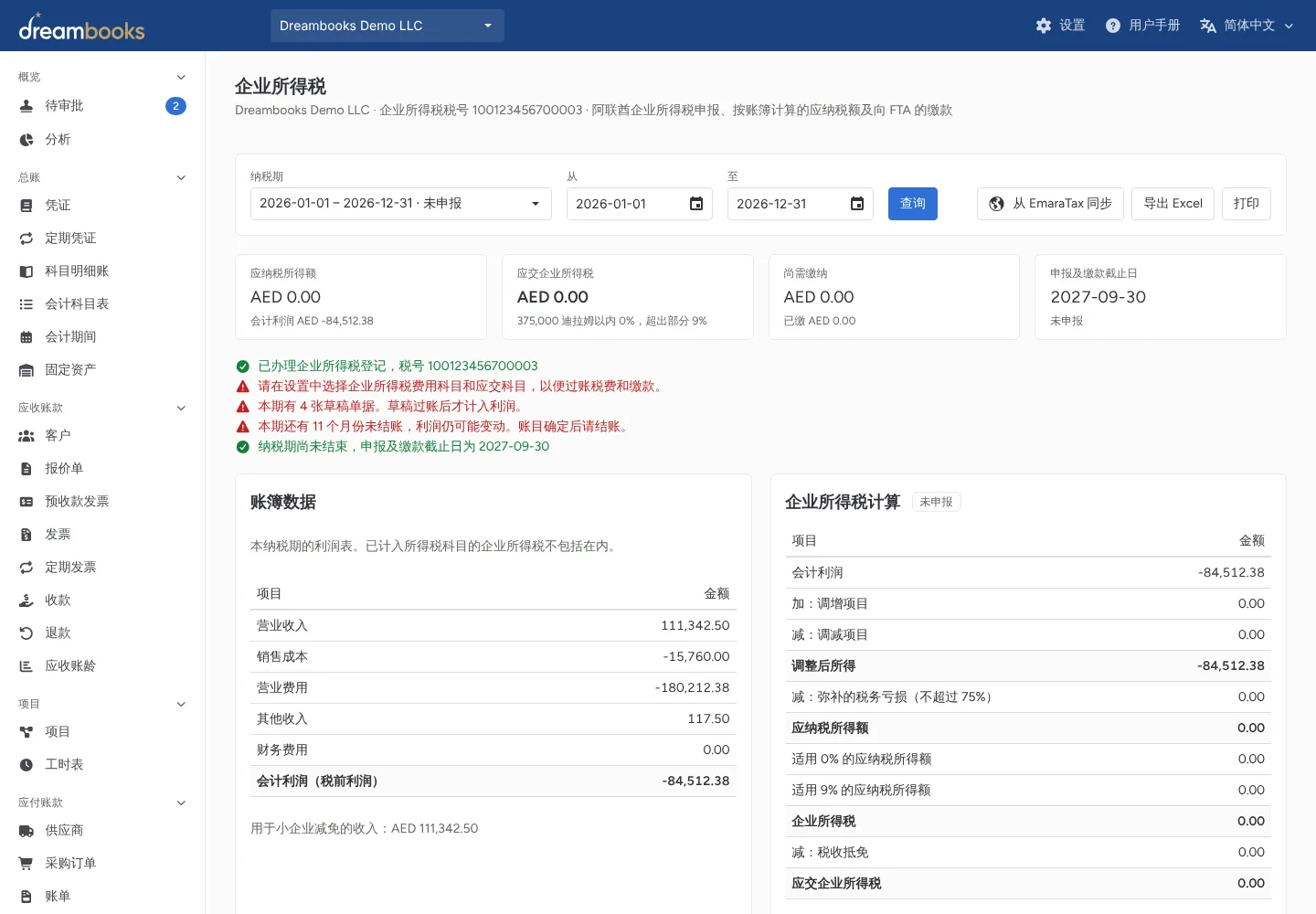
Task: Click the 导出 Excel button
Action: pos(1173,204)
